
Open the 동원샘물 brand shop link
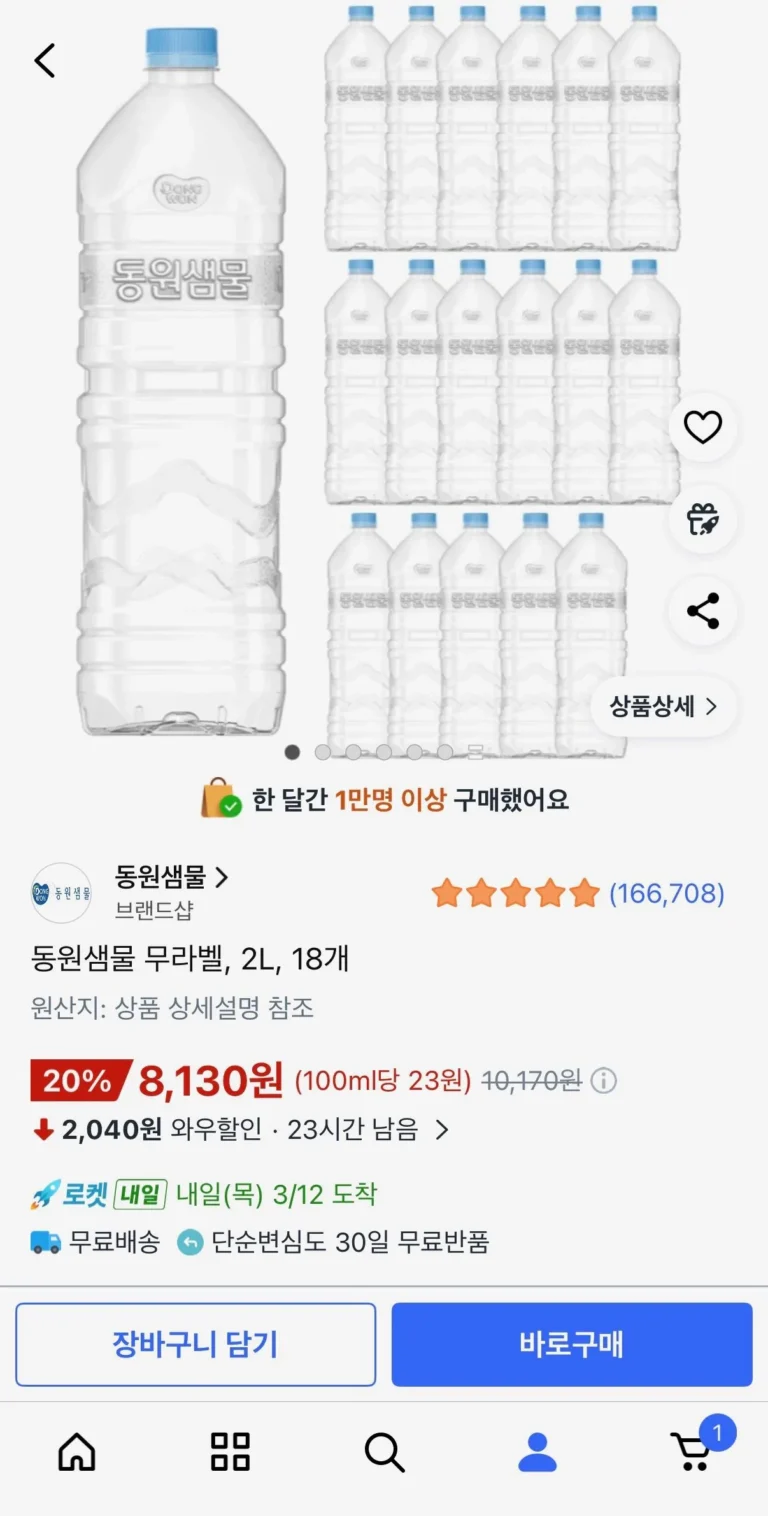[x=171, y=878]
